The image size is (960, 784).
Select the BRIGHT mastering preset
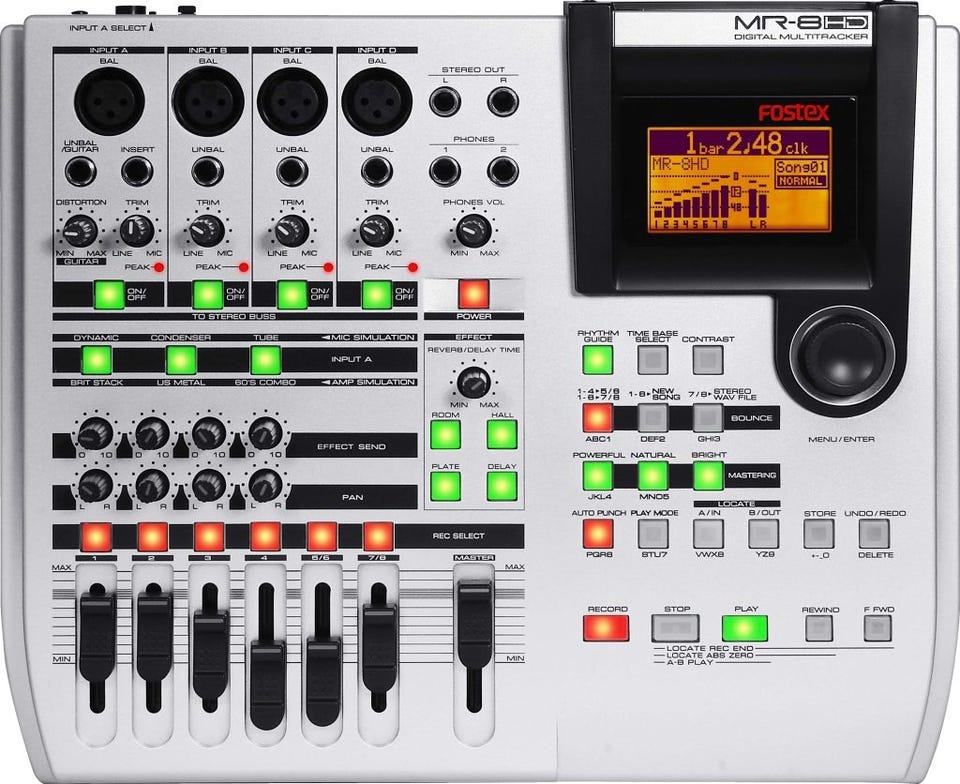coord(708,475)
